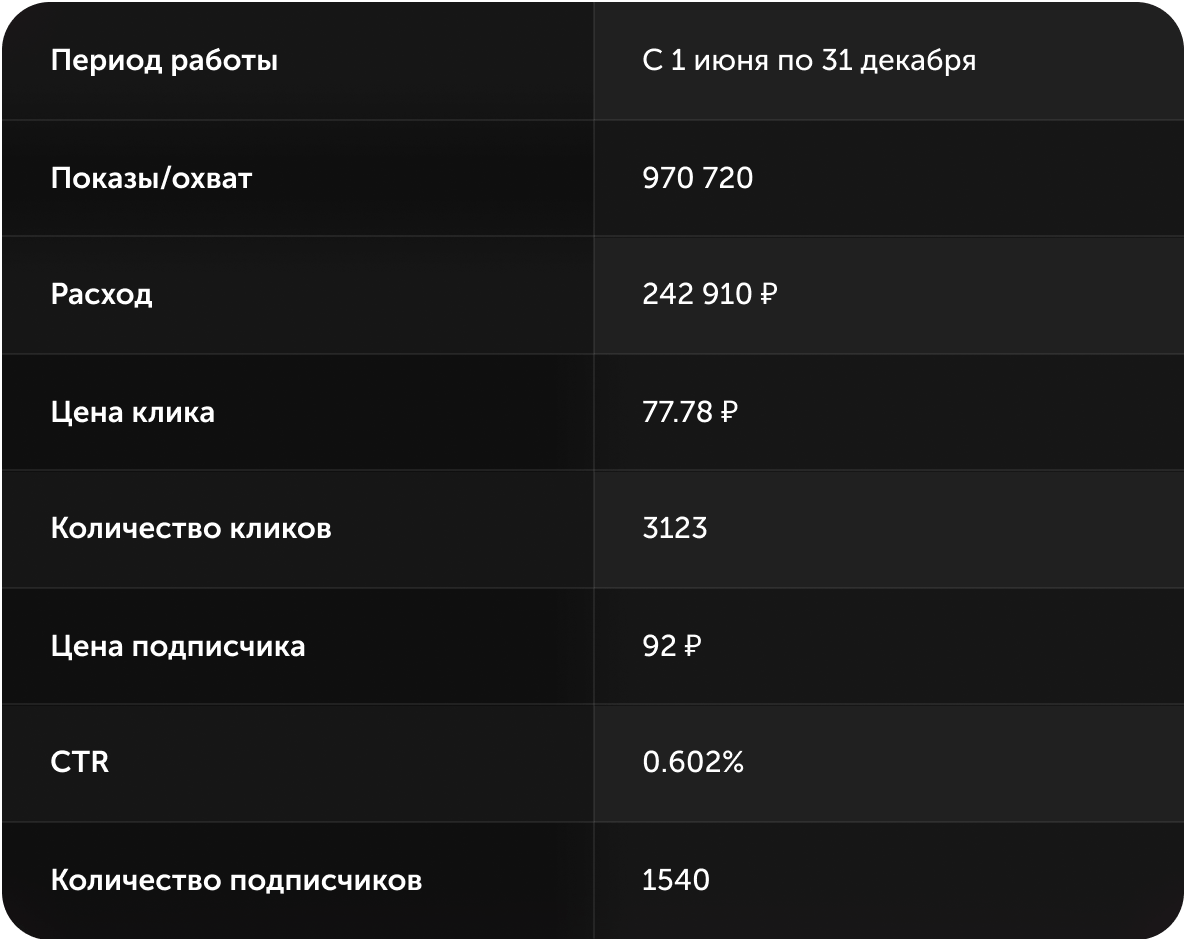Click the ruble sign next to 242 910
Viewport: 1184px width, 939px height.
tap(768, 294)
